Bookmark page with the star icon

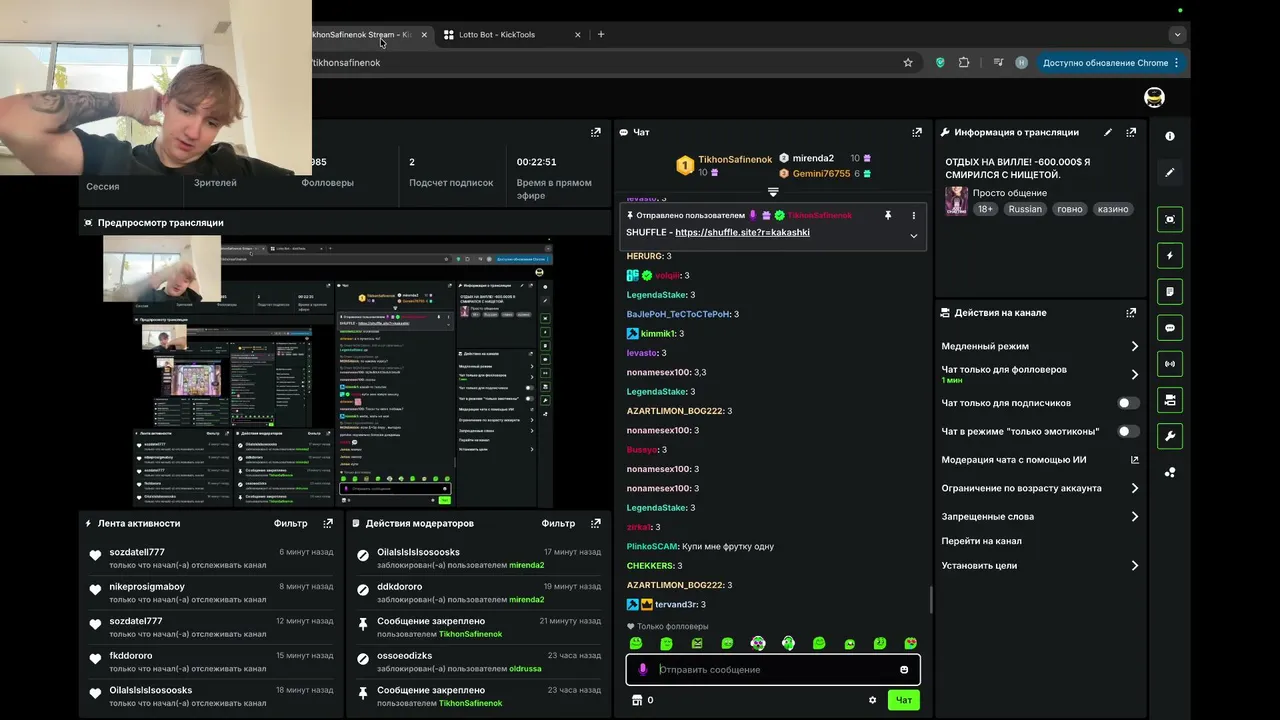point(908,62)
